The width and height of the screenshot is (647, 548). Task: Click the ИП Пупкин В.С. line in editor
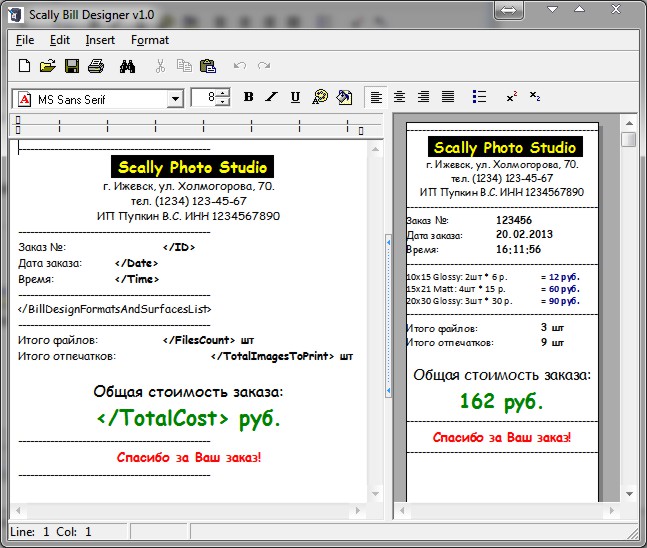189,216
